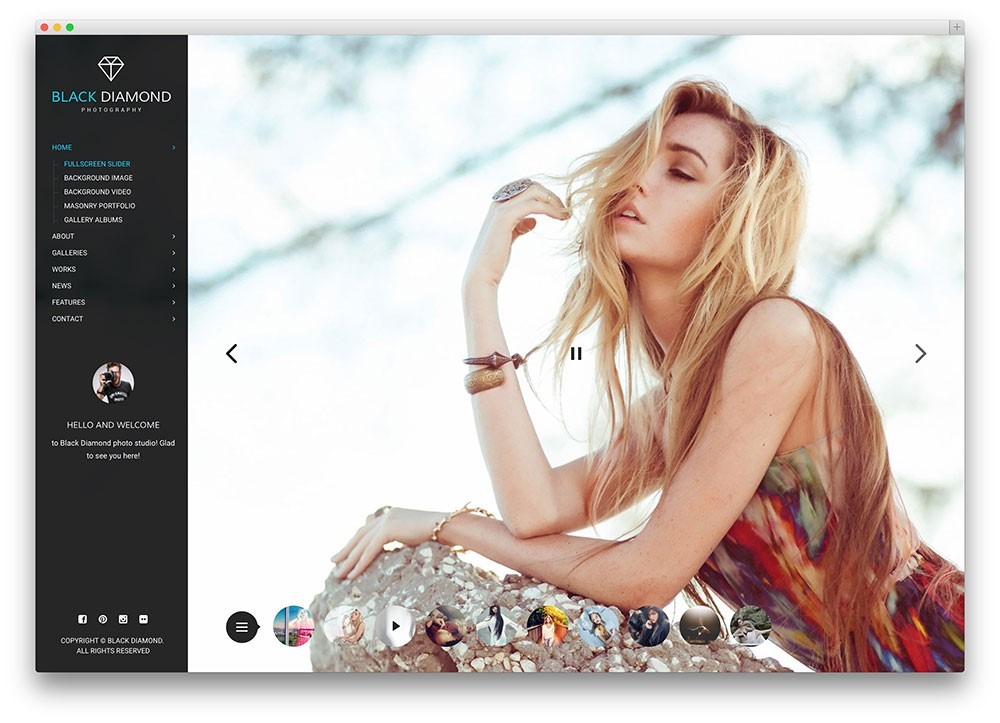Screen dimensions: 1000x723
Task: Open the hamburger menu near the thumbnails
Action: coord(241,626)
